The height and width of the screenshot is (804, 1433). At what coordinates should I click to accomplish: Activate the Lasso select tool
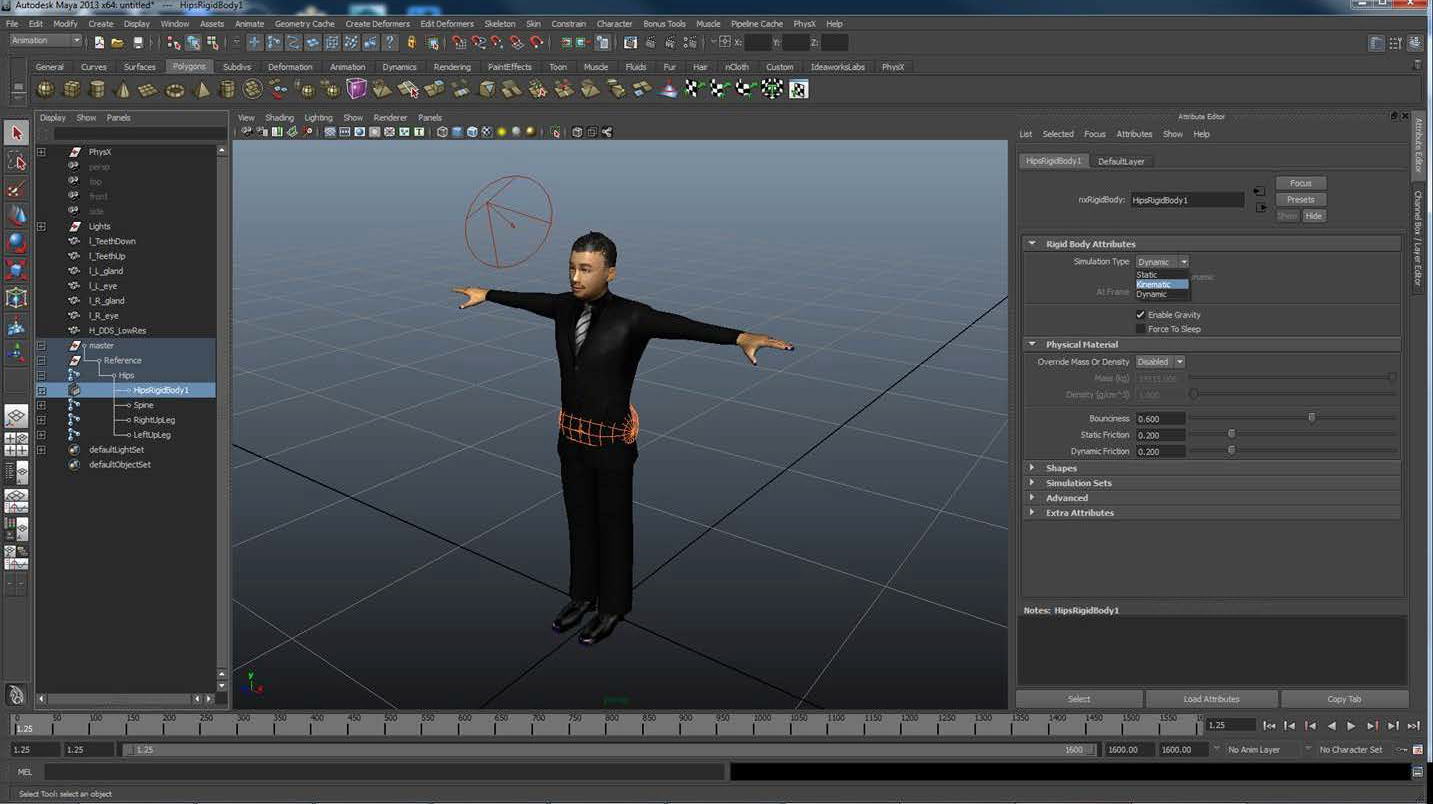coord(16,161)
